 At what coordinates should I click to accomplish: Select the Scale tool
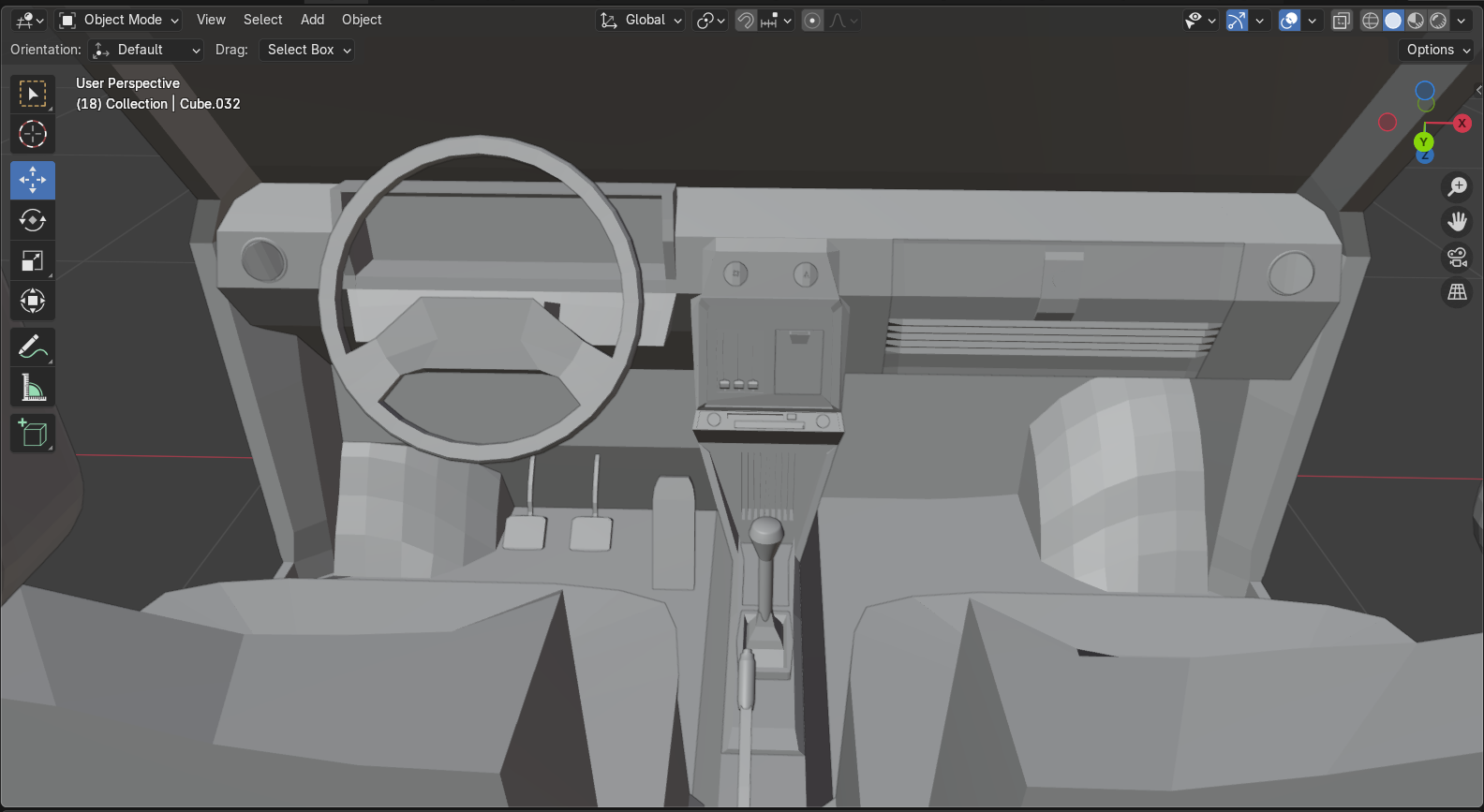coord(33,261)
